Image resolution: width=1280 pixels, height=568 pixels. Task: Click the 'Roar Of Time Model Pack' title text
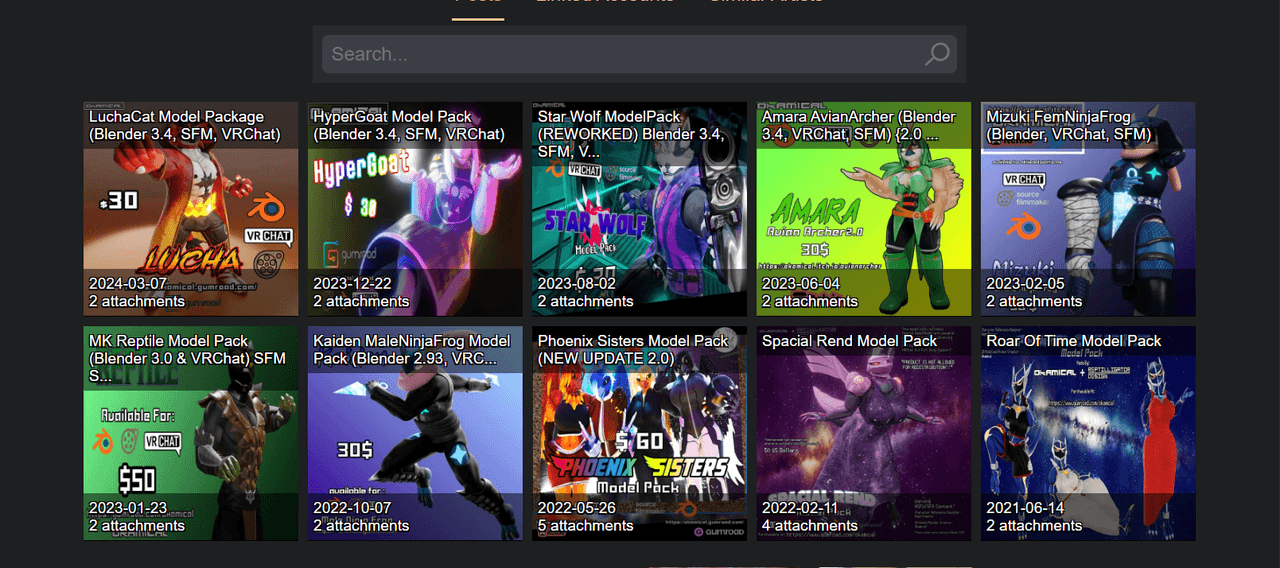click(1074, 341)
